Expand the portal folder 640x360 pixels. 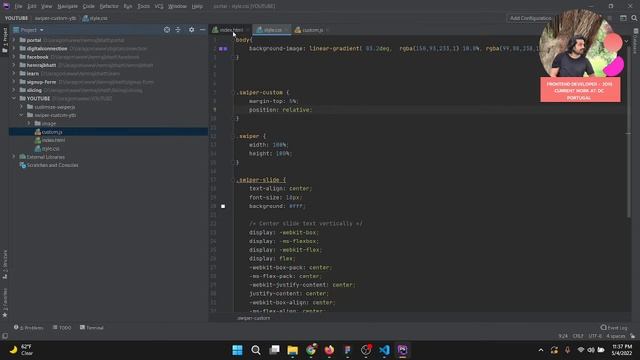pos(14,40)
